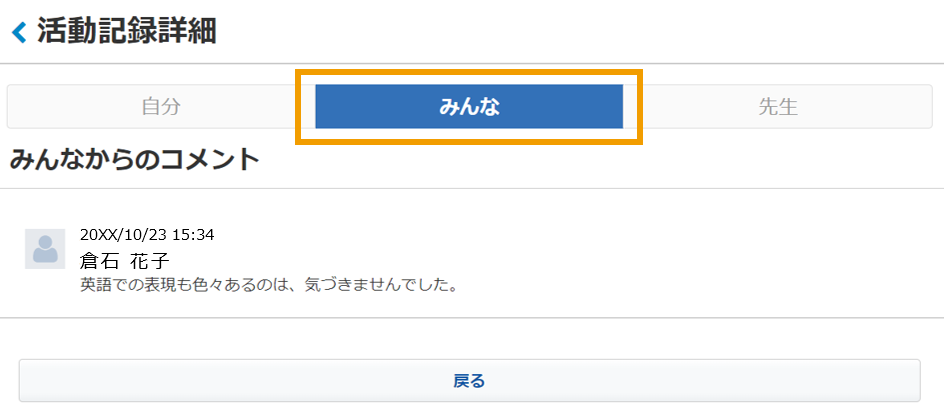Click the みんなからのコメント heading
The width and height of the screenshot is (944, 418).
135,160
